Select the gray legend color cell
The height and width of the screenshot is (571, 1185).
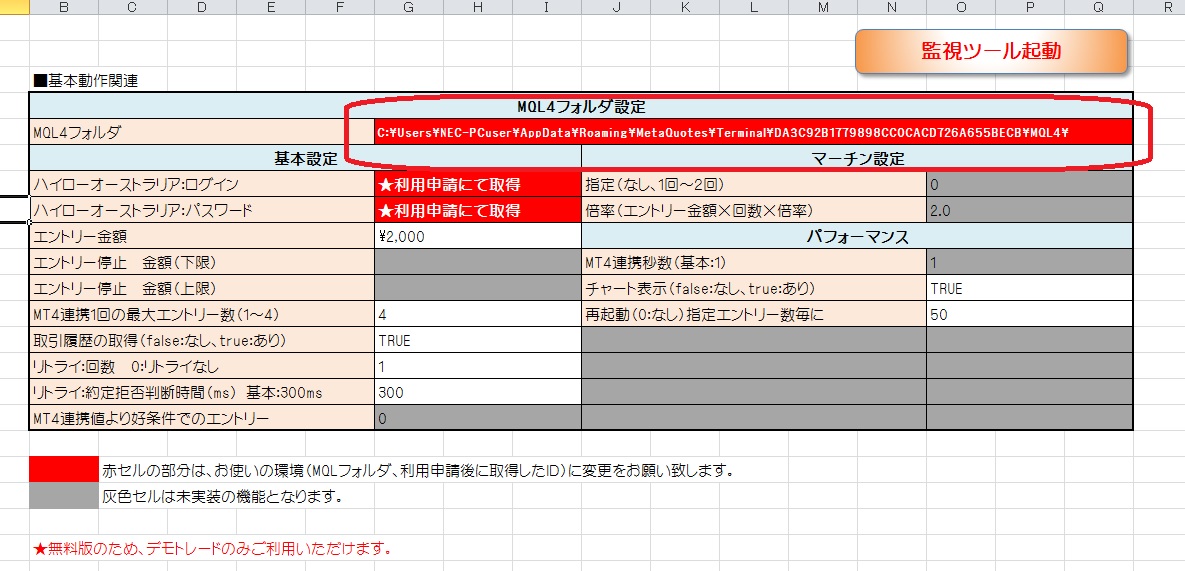63,496
